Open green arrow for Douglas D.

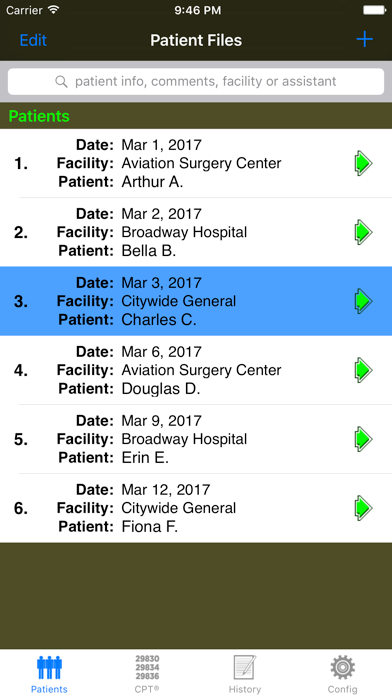(x=363, y=370)
